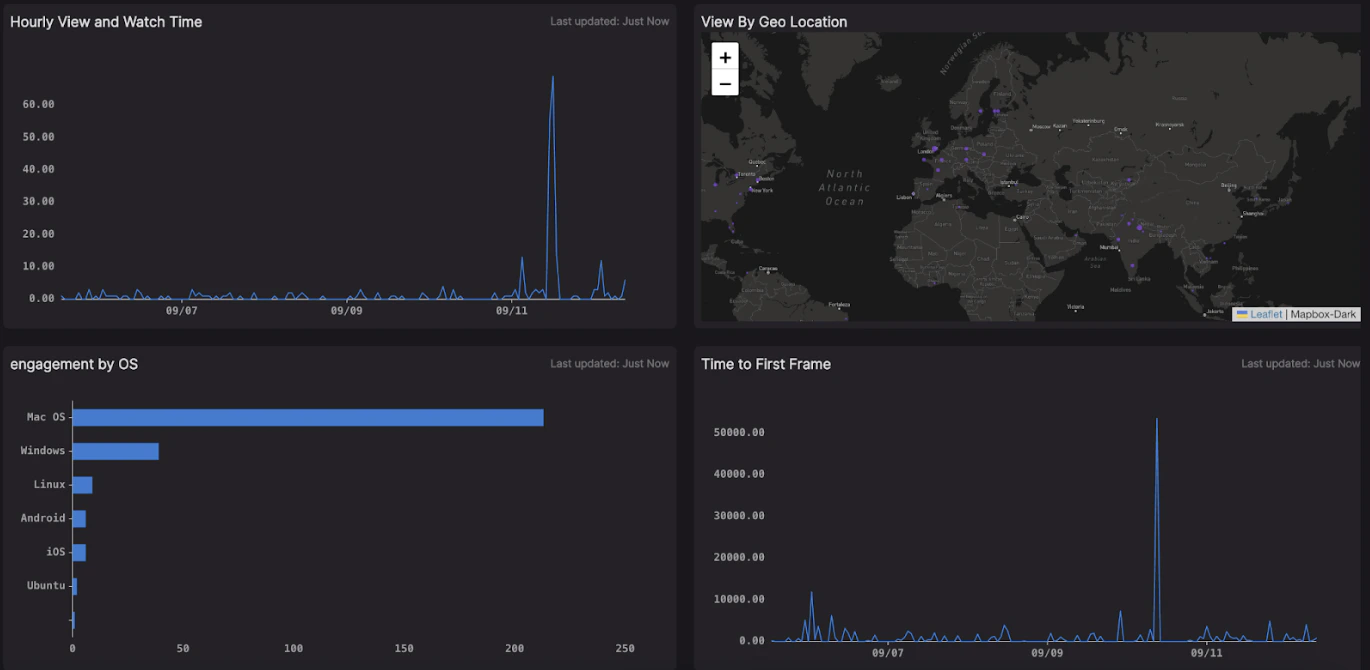Click the 09/11 label on Time to First Frame axis
The height and width of the screenshot is (670, 1370).
pos(1207,653)
